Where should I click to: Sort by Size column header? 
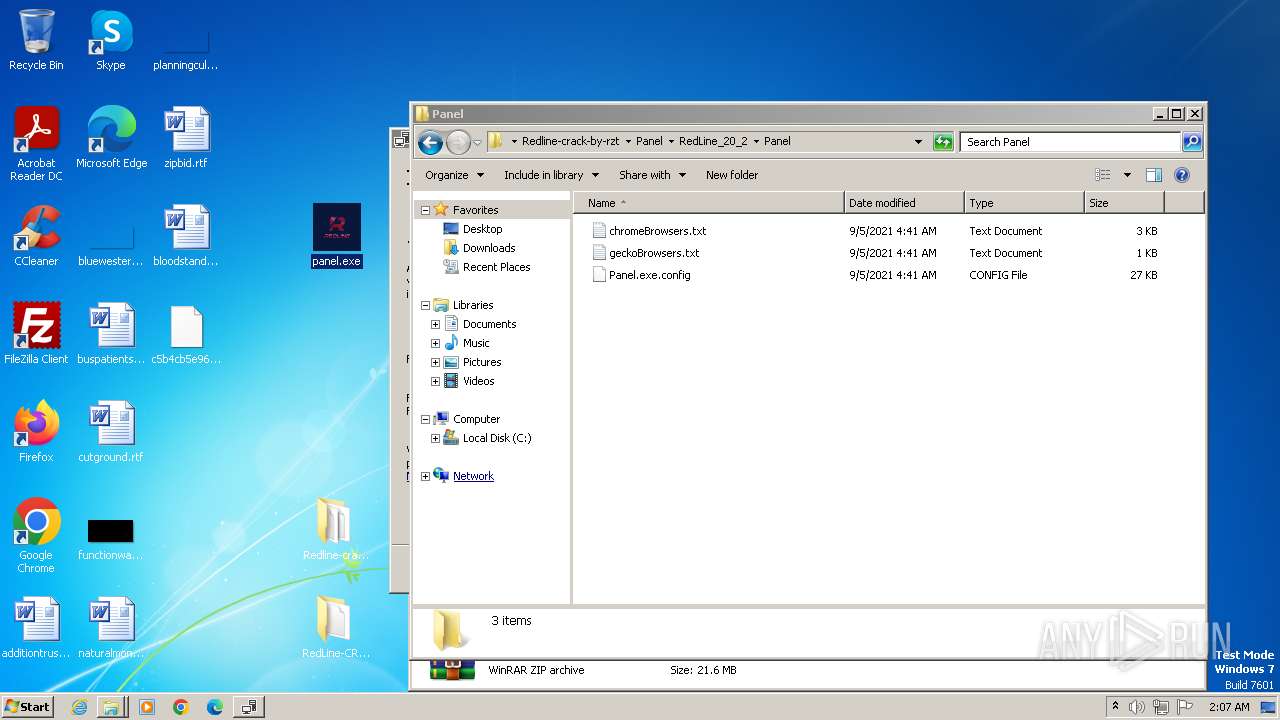pyautogui.click(x=1125, y=203)
